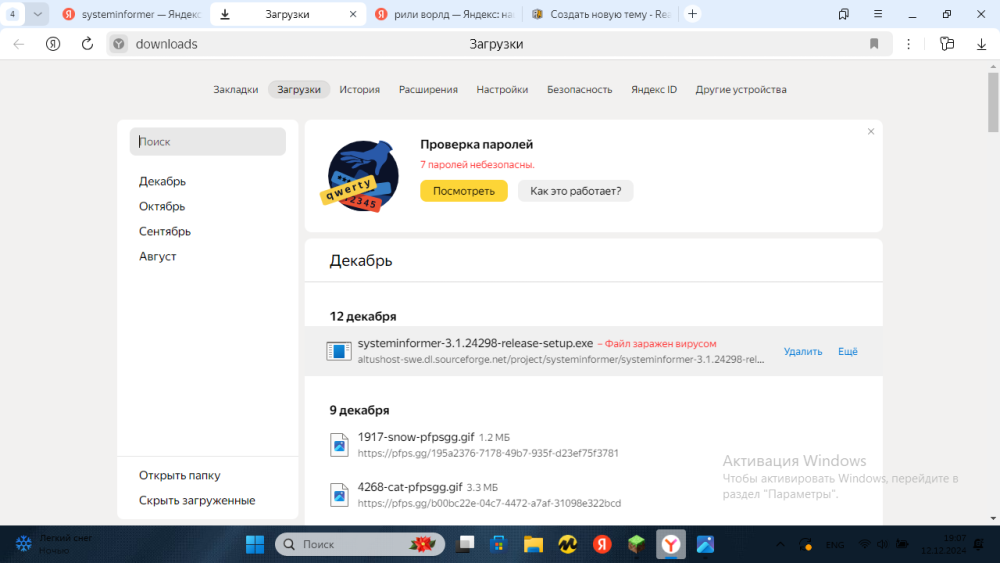Open Ещё options for systeminformer file
The width and height of the screenshot is (1000, 563).
[x=848, y=351]
